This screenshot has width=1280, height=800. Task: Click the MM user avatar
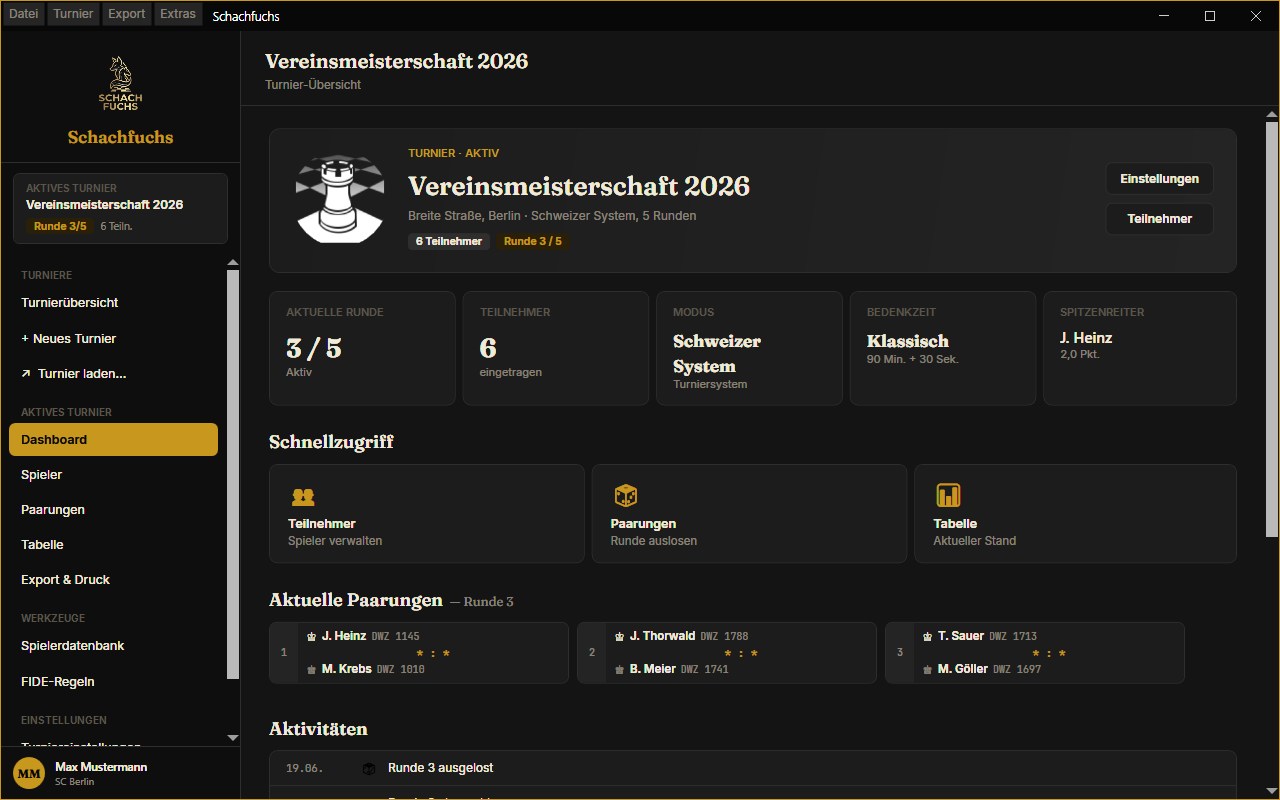point(29,774)
